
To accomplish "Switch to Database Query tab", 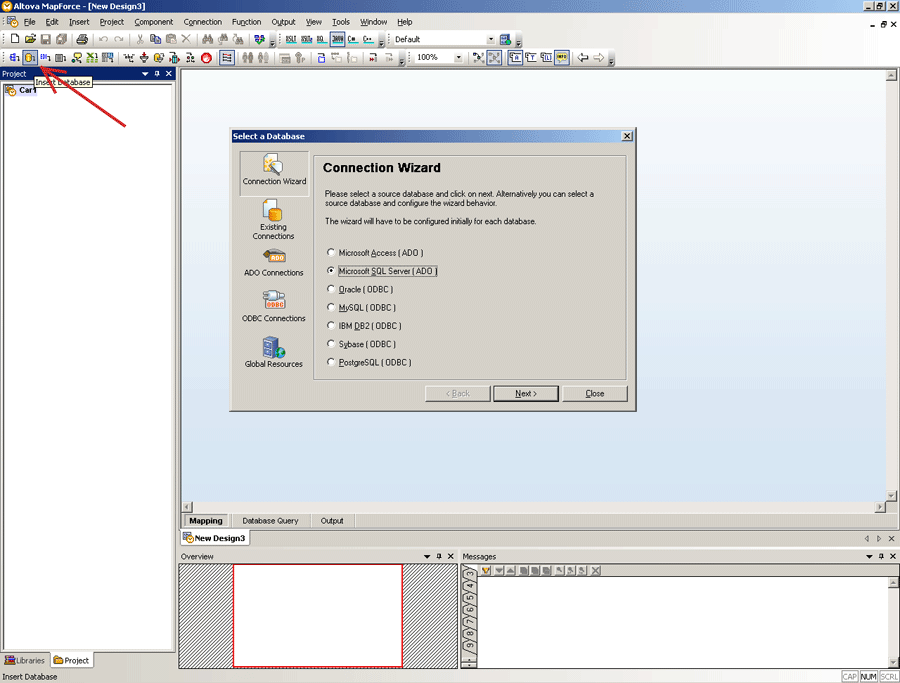I will [270, 521].
